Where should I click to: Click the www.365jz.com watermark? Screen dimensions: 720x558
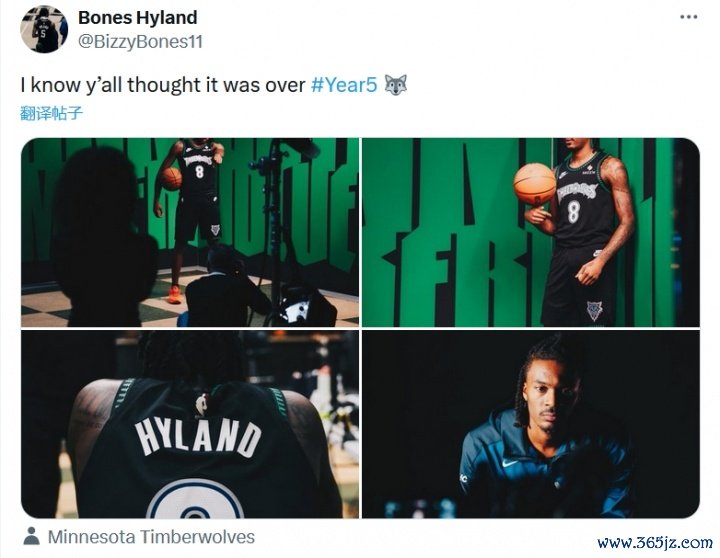tap(655, 543)
